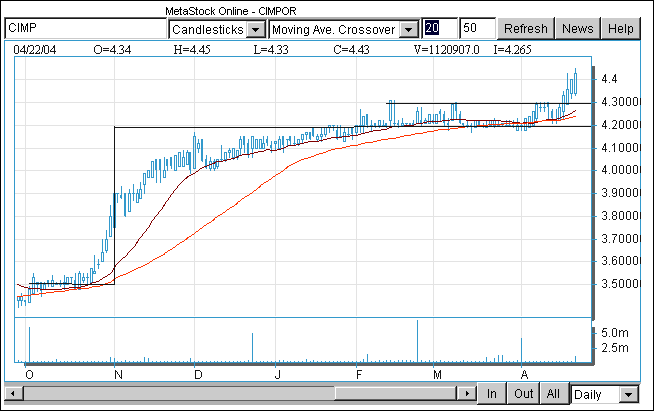Expand the Moving Ave. Crossover dropdown arrow
This screenshot has height=411, width=654.
[409, 30]
